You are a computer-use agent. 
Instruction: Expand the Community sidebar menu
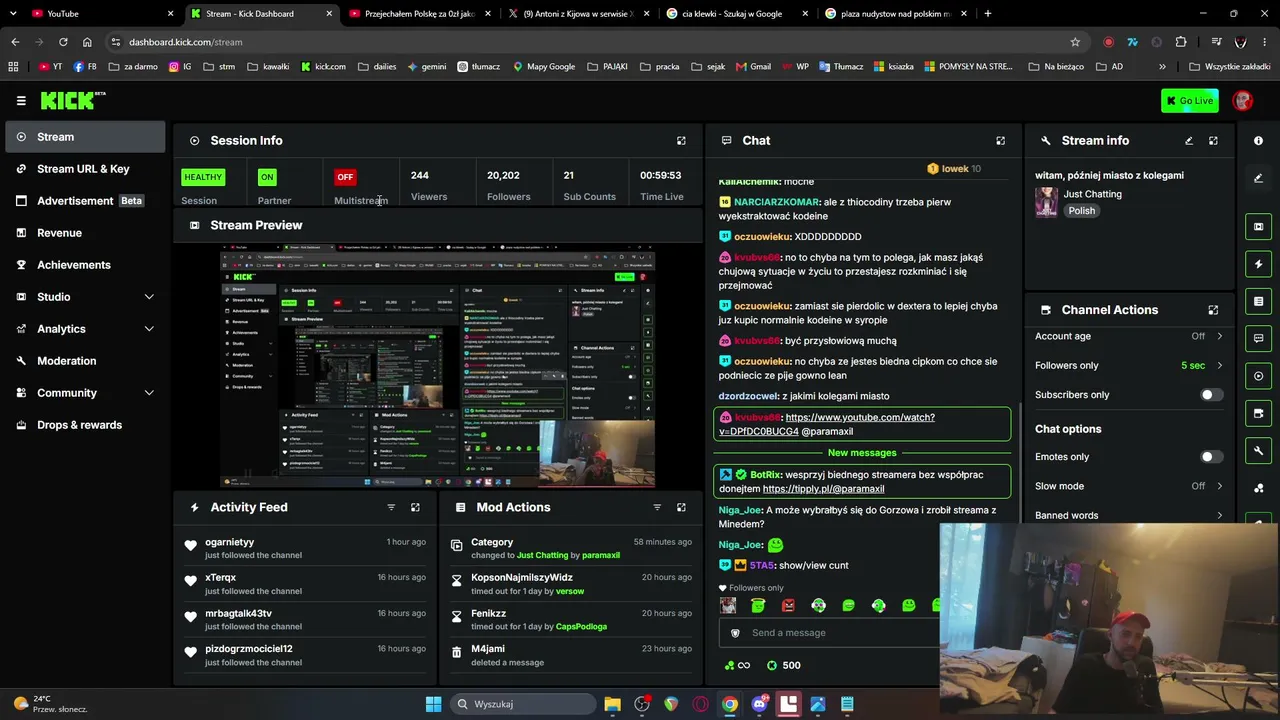coord(149,393)
